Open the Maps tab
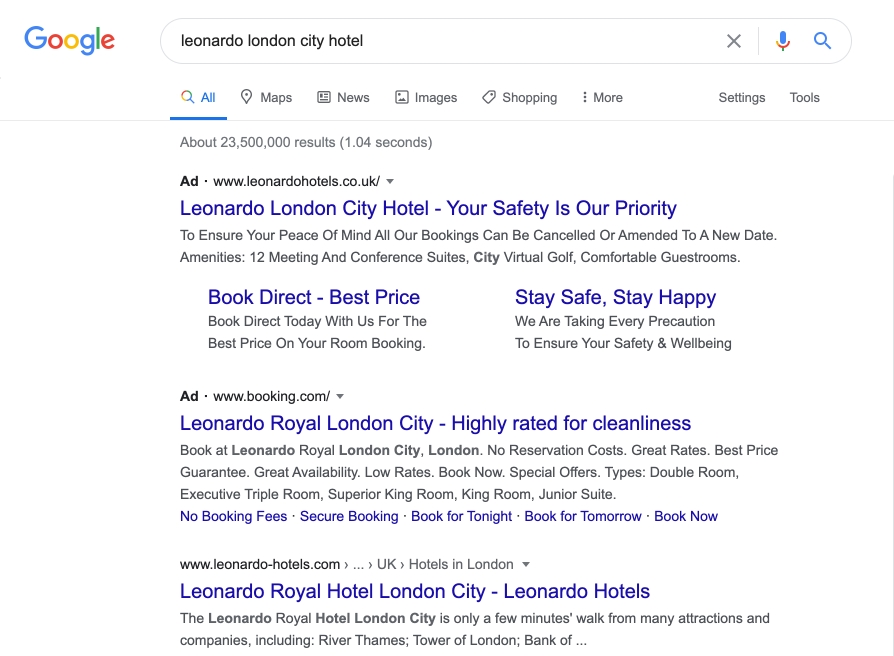 click(x=266, y=97)
